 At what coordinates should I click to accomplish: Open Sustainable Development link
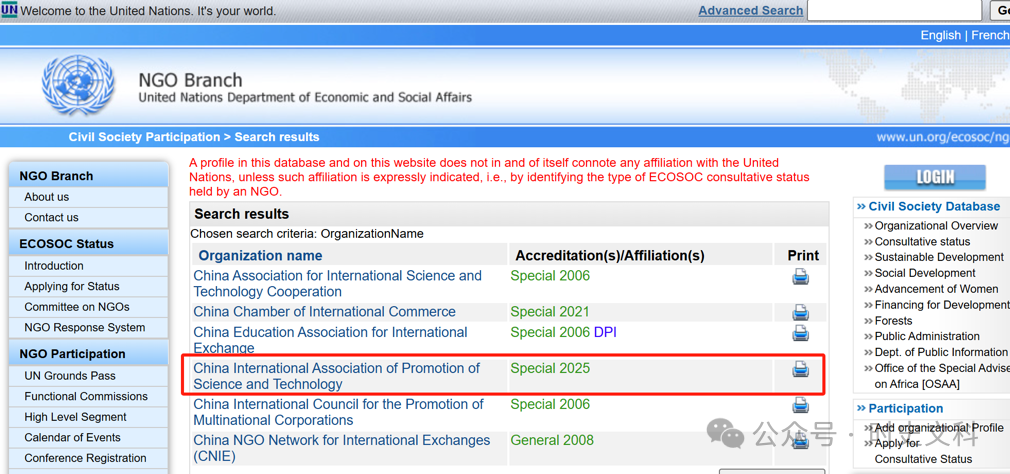pyautogui.click(x=939, y=258)
